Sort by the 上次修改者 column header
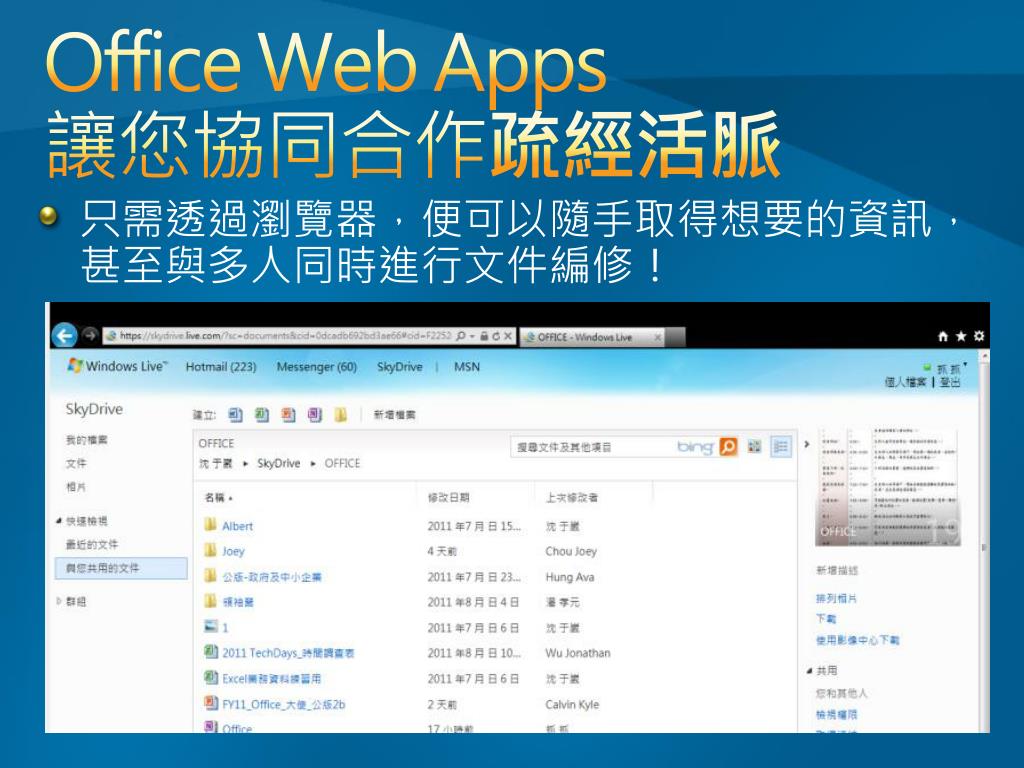The height and width of the screenshot is (768, 1024). tap(571, 498)
